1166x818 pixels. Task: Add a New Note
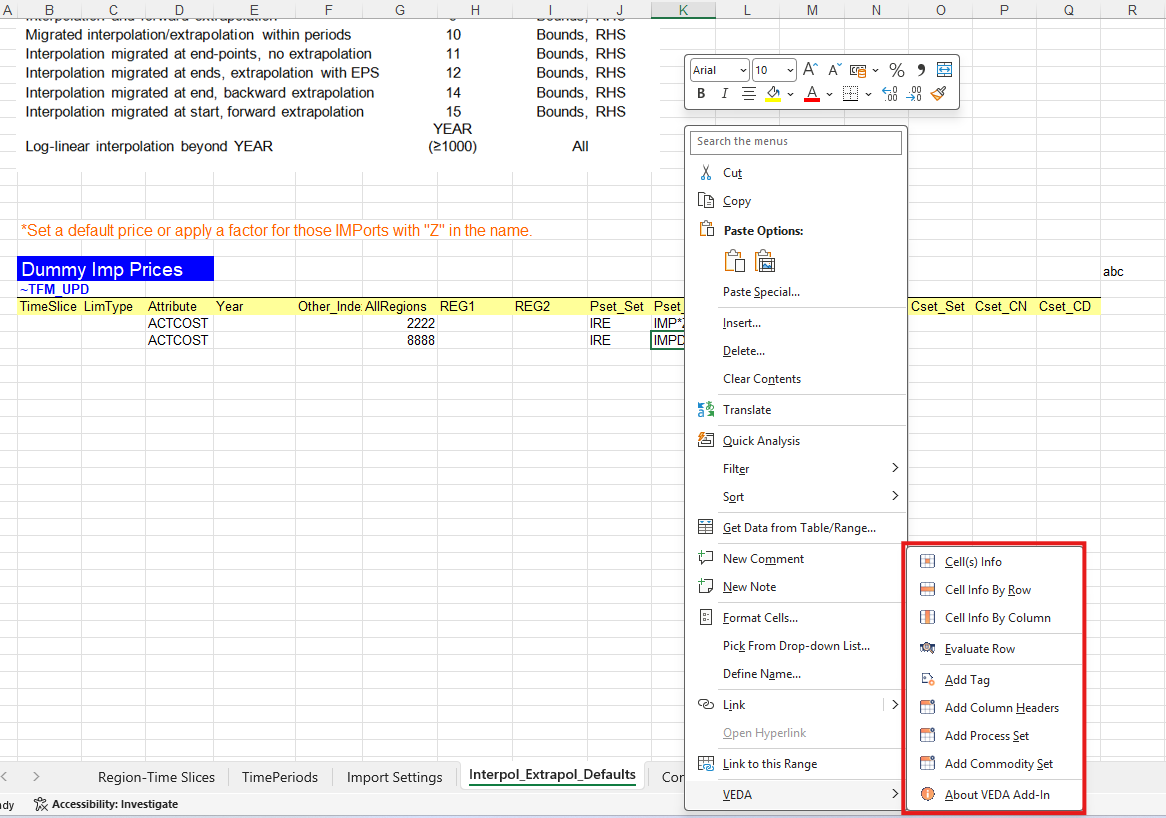tap(796, 587)
